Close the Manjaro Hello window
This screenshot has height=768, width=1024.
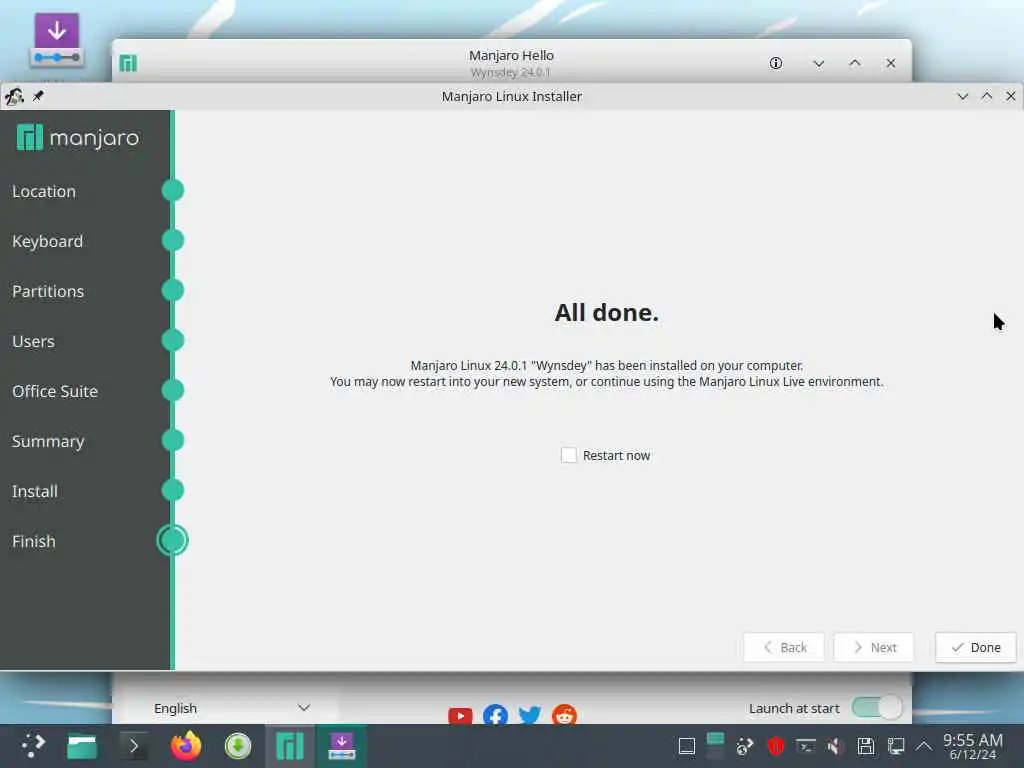click(891, 63)
